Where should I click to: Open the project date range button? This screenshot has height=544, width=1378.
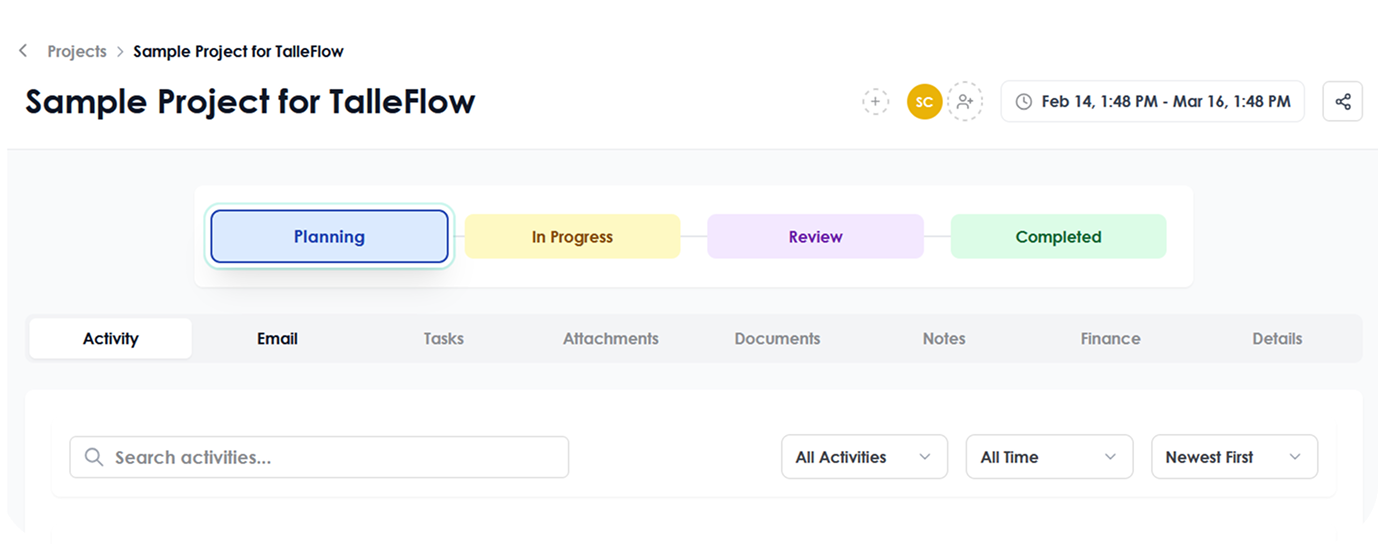(x=1152, y=101)
